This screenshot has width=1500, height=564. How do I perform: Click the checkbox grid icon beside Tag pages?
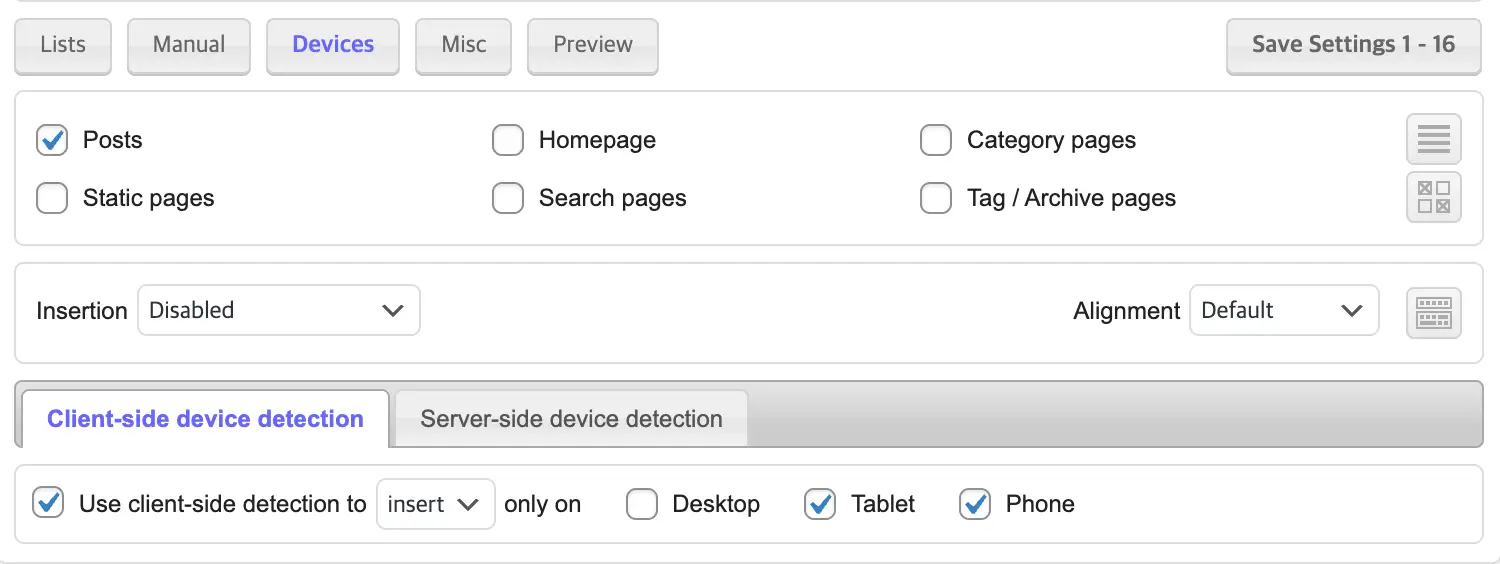1433,197
